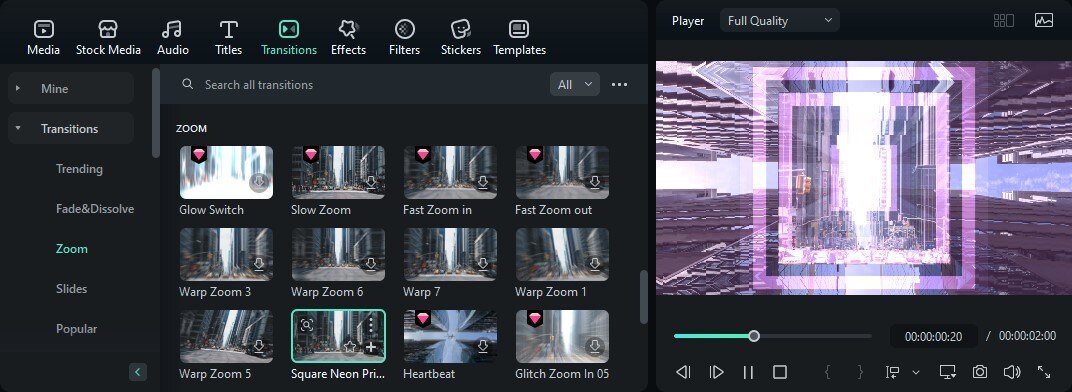1072x392 pixels.
Task: Download the Warp Zoom 3 transition
Action: (x=258, y=264)
